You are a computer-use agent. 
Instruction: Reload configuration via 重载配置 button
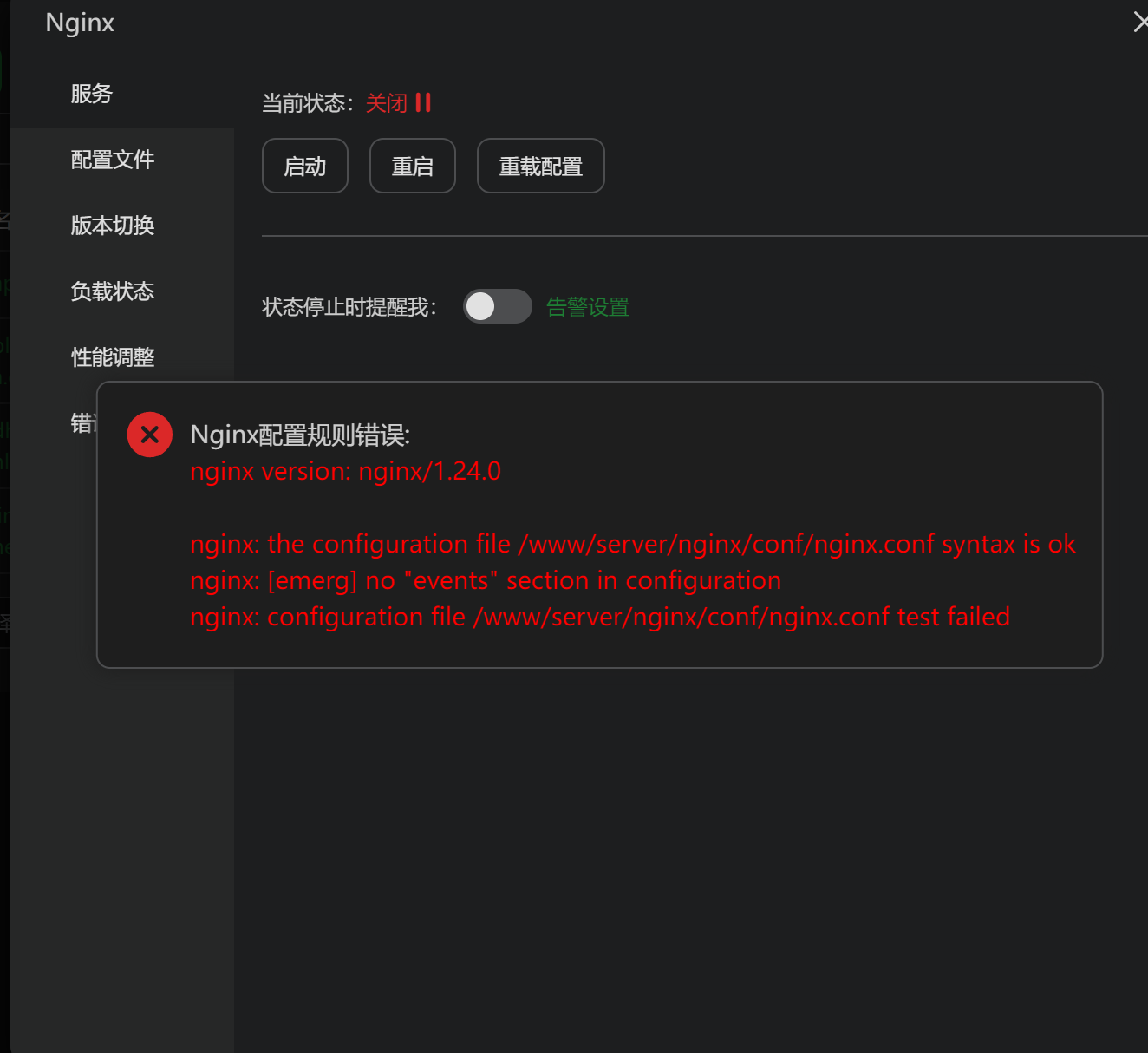[540, 166]
